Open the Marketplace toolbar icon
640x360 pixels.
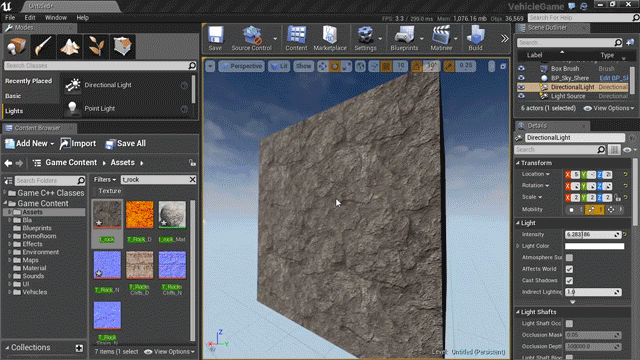330,38
